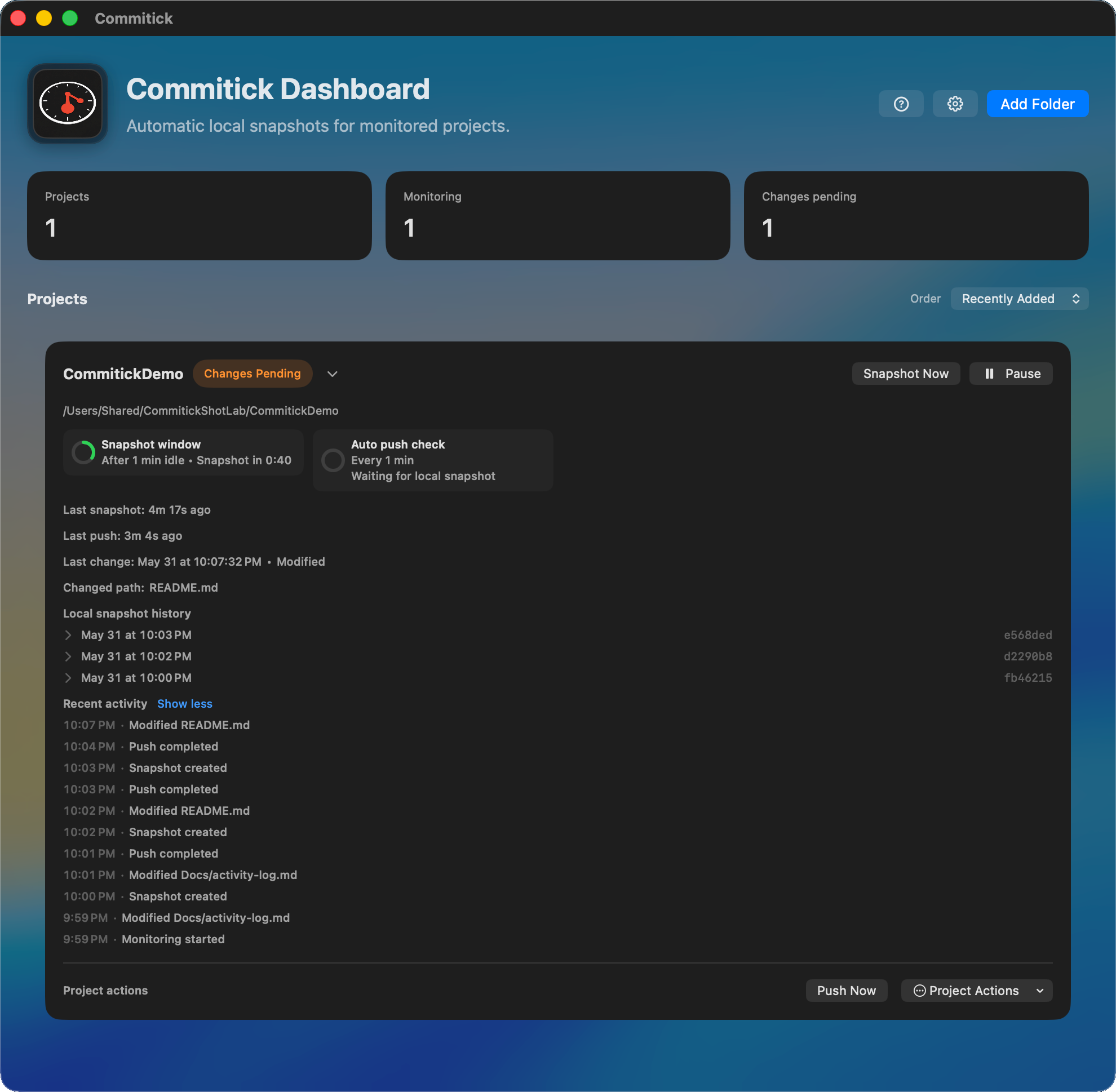Select the Changes pending count card
This screenshot has width=1116, height=1092.
(916, 216)
